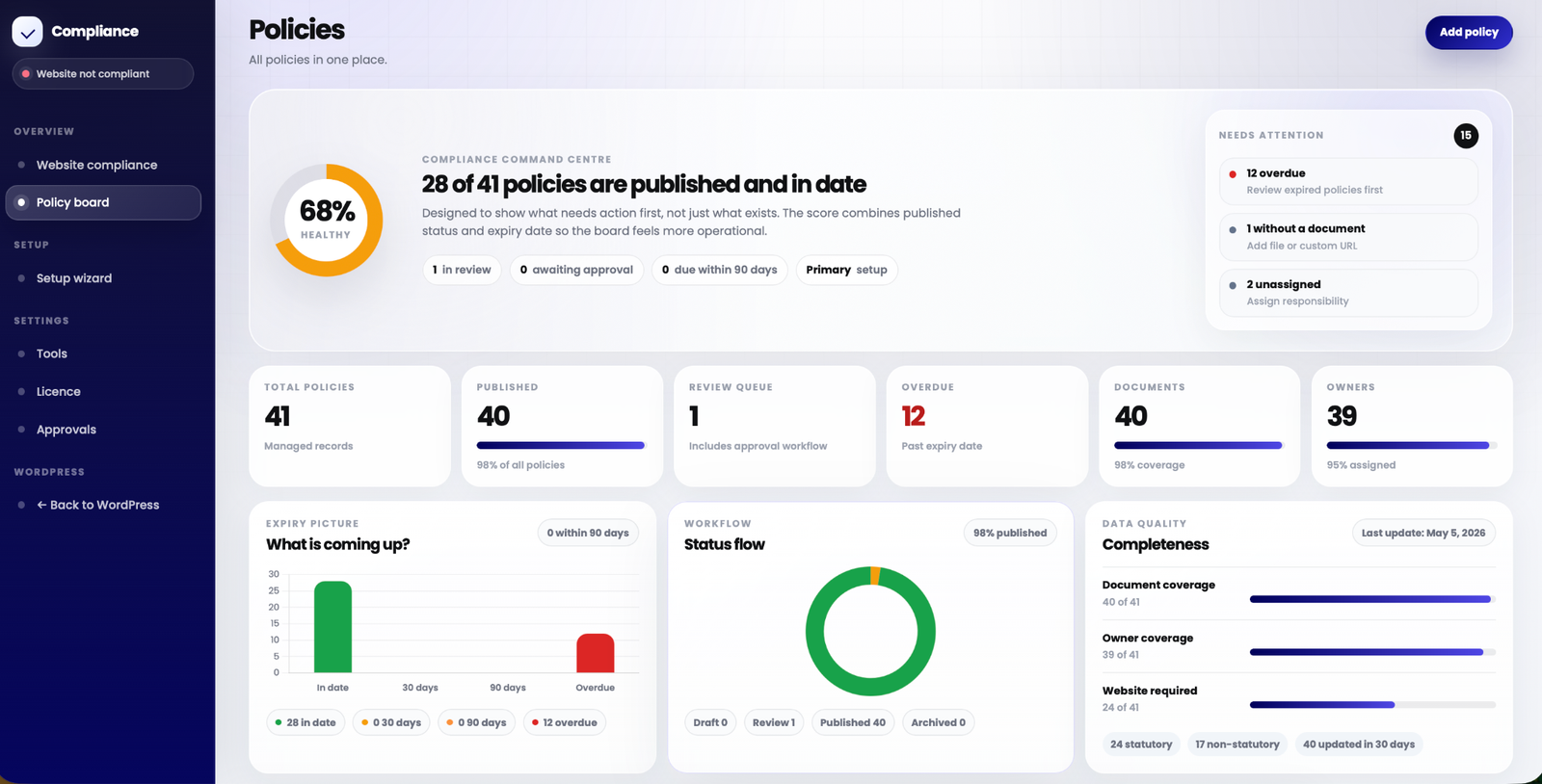Image resolution: width=1542 pixels, height=784 pixels.
Task: Click the 98% published pill
Action: pos(1010,533)
